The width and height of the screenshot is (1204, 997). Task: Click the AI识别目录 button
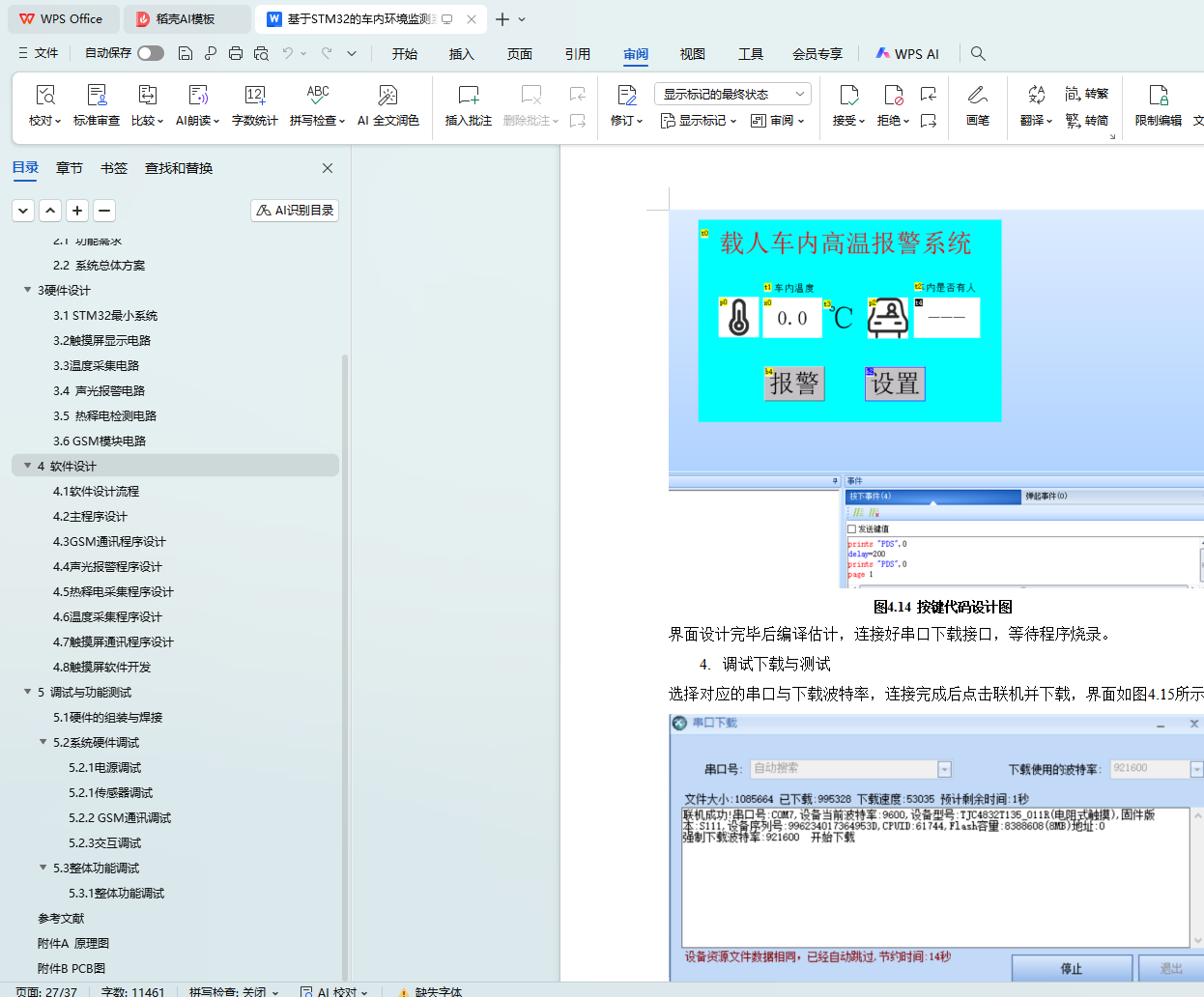[295, 211]
